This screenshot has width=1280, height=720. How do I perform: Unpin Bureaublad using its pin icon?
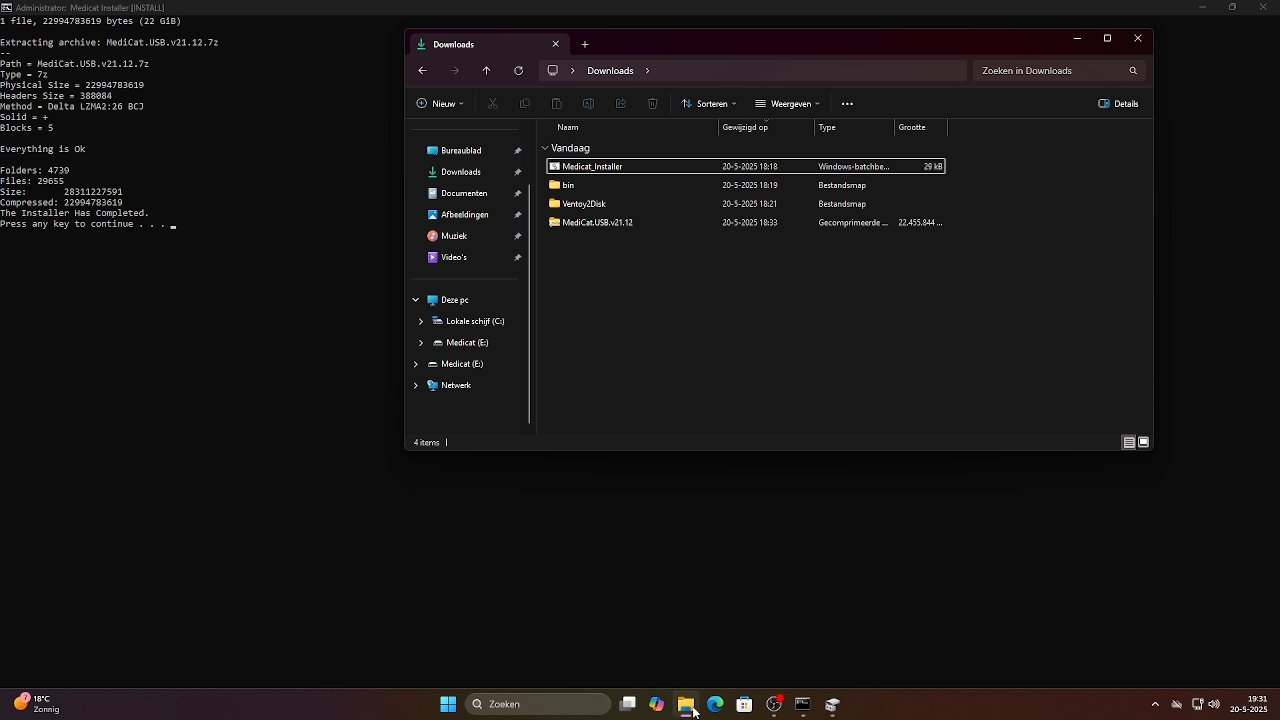[518, 151]
